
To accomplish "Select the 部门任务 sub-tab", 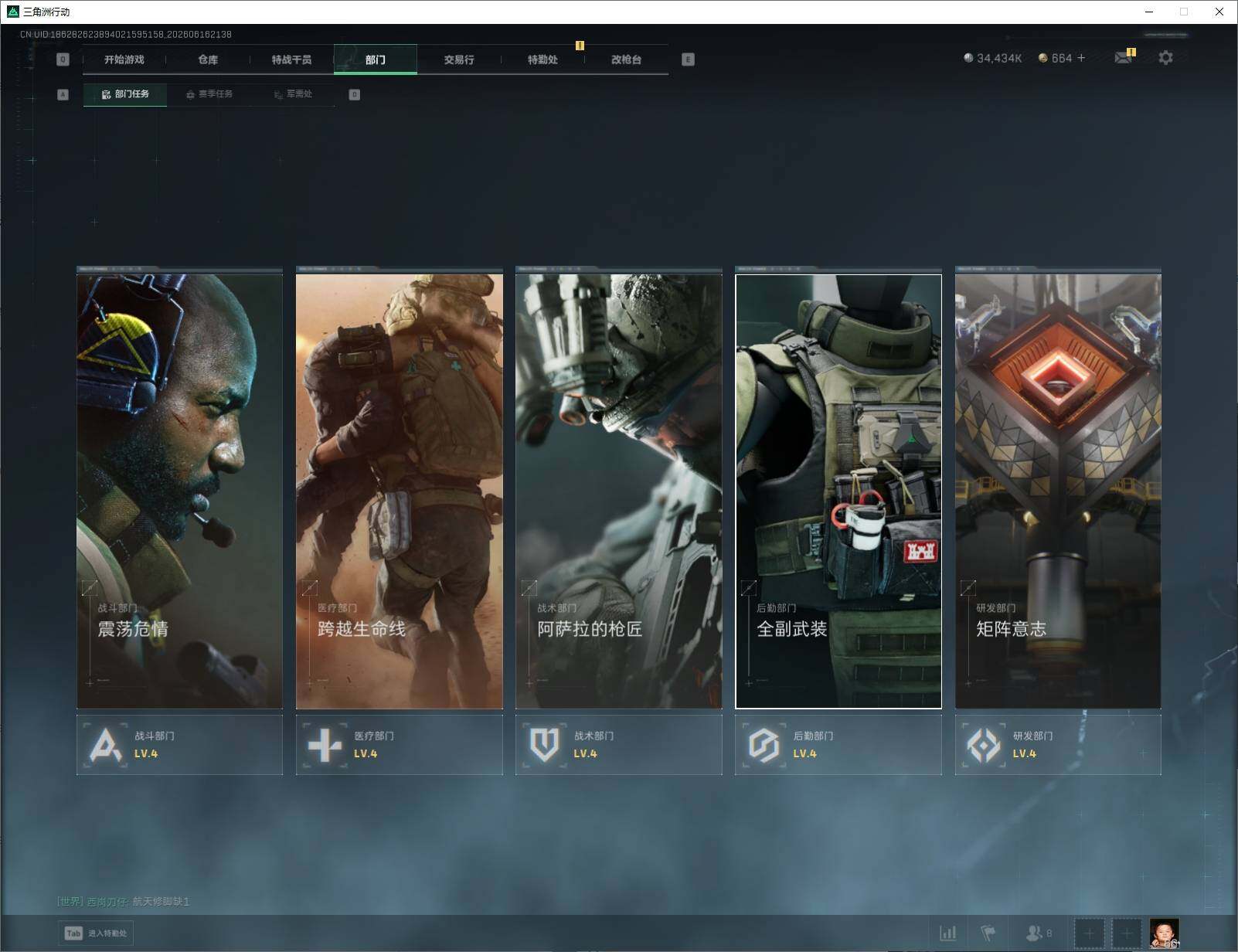I will point(125,94).
